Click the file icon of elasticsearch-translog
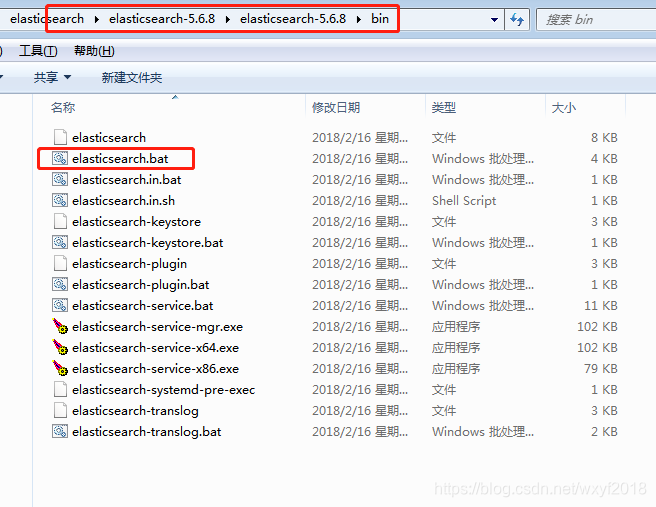Image resolution: width=656 pixels, height=507 pixels. click(60, 410)
